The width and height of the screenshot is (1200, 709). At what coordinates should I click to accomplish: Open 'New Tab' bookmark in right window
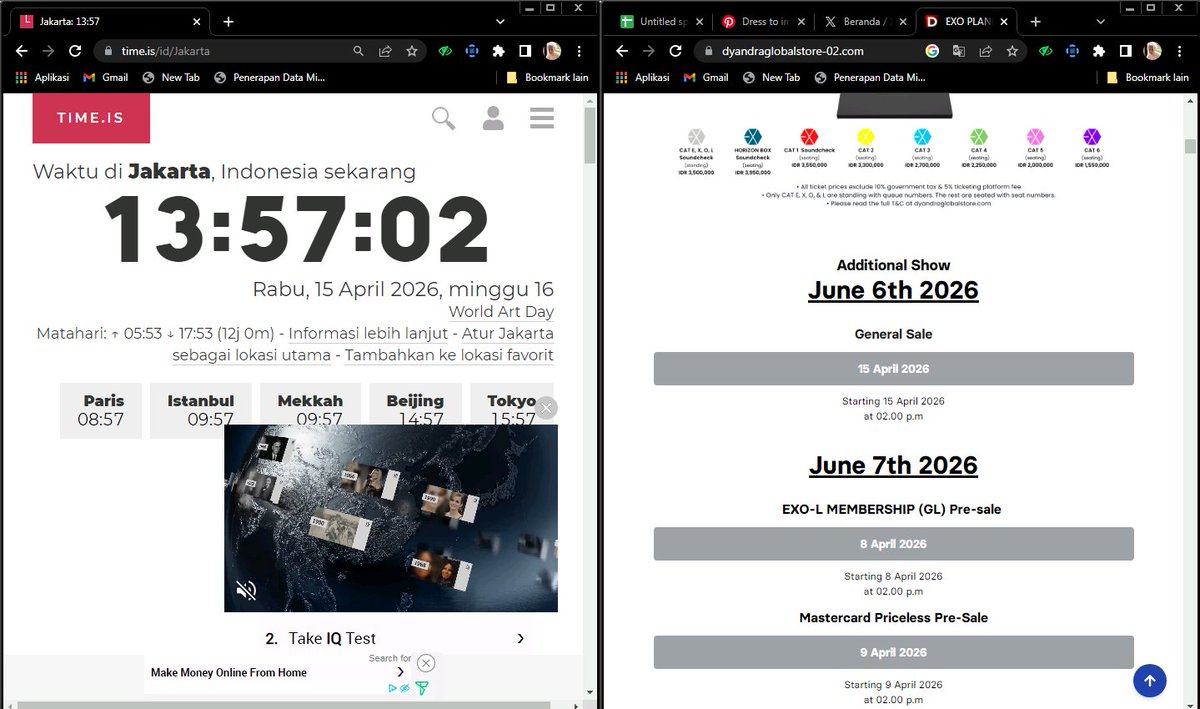pyautogui.click(x=771, y=77)
